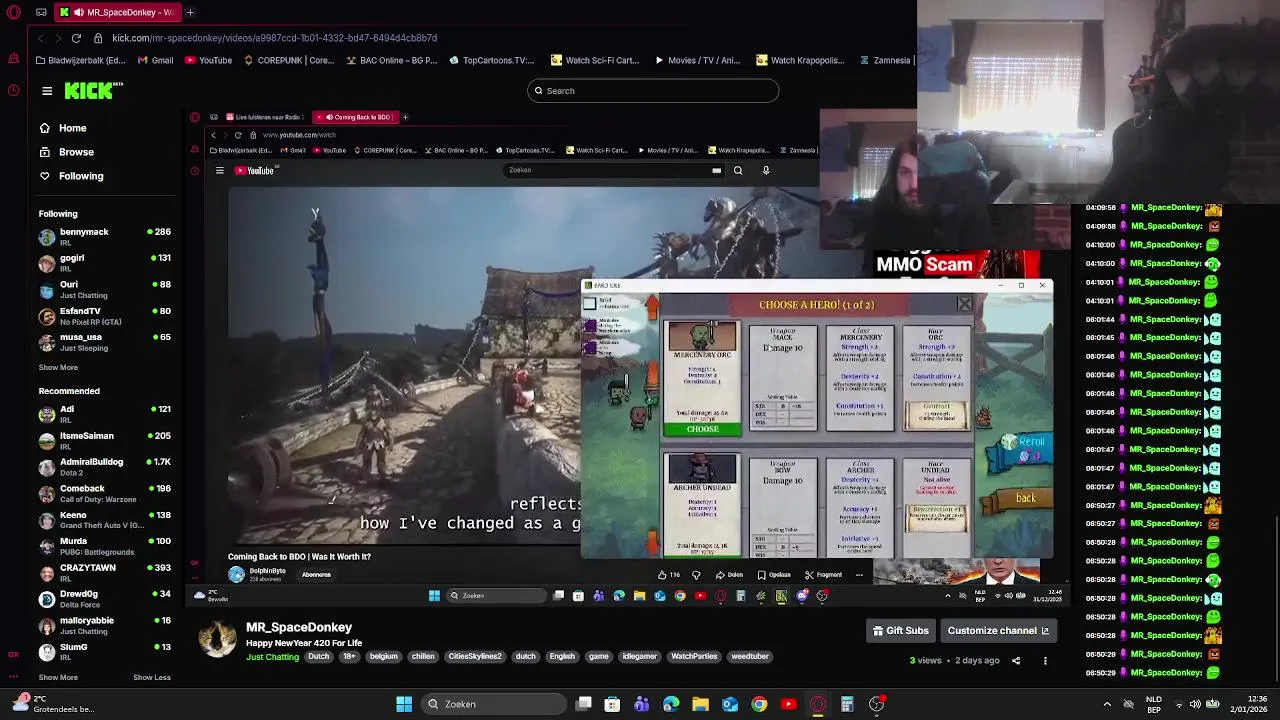Select the 18+ tag
The height and width of the screenshot is (720, 1280).
coord(349,657)
